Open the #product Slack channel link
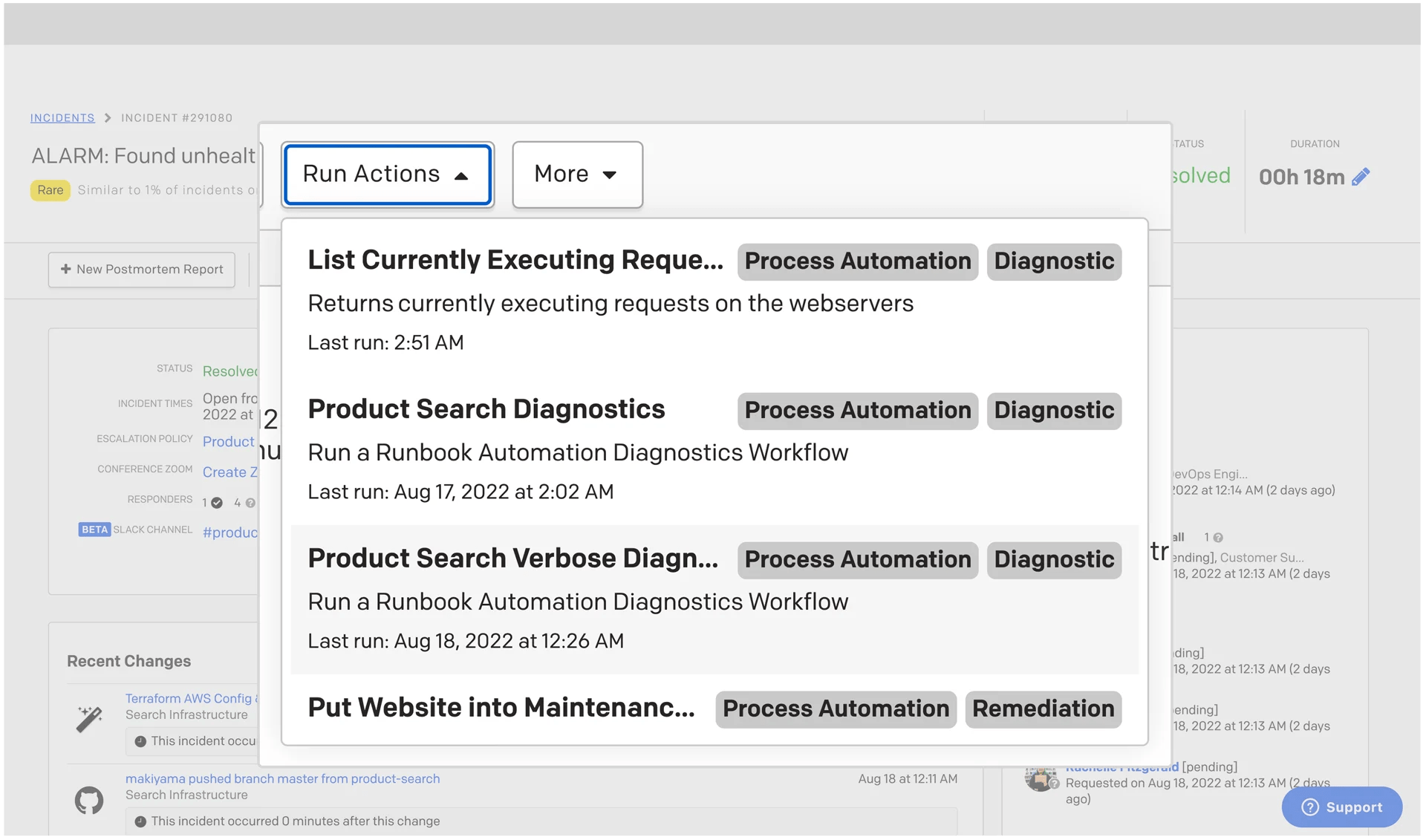 coord(230,533)
